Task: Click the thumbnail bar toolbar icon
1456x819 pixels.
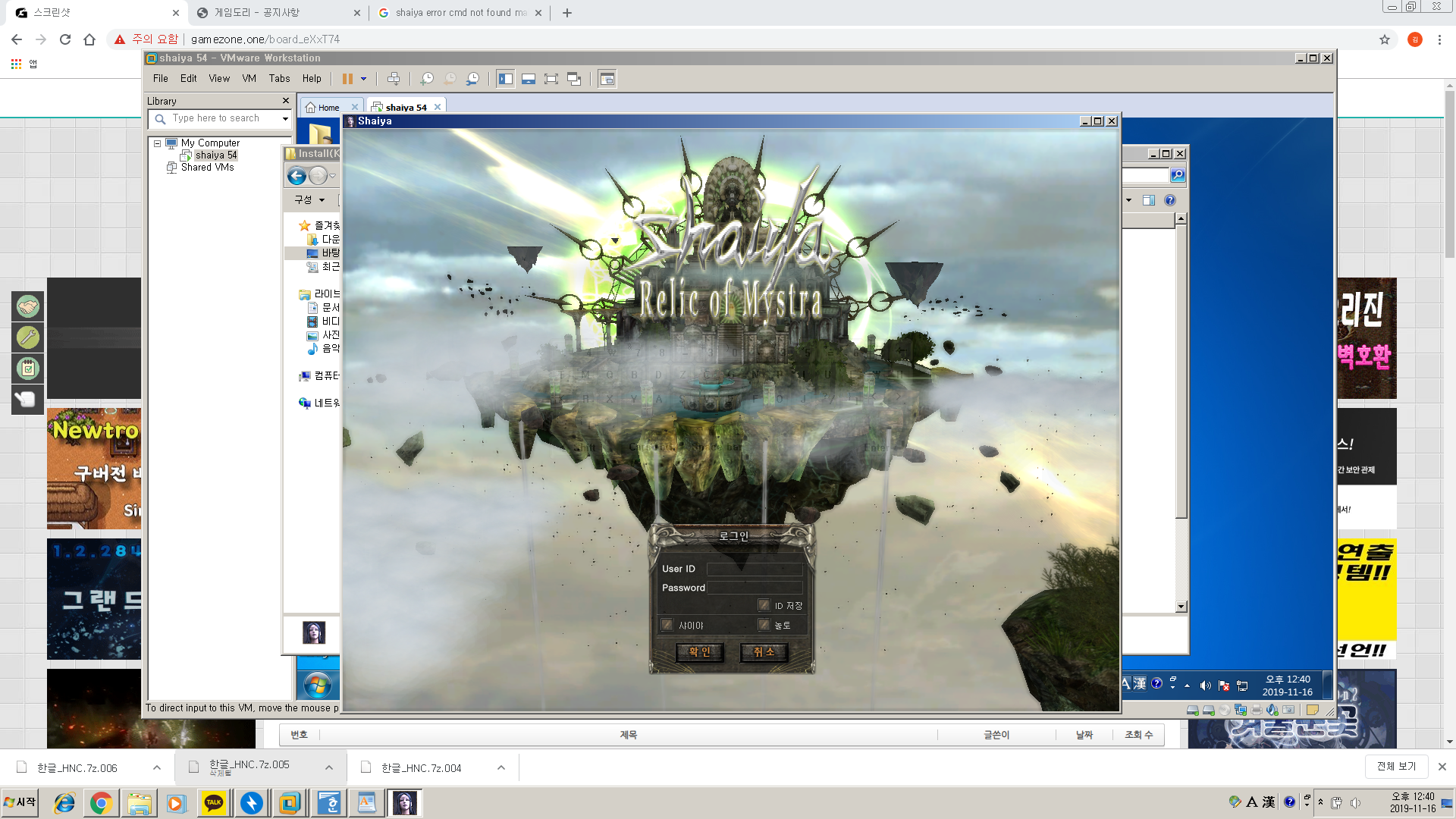Action: [529, 79]
